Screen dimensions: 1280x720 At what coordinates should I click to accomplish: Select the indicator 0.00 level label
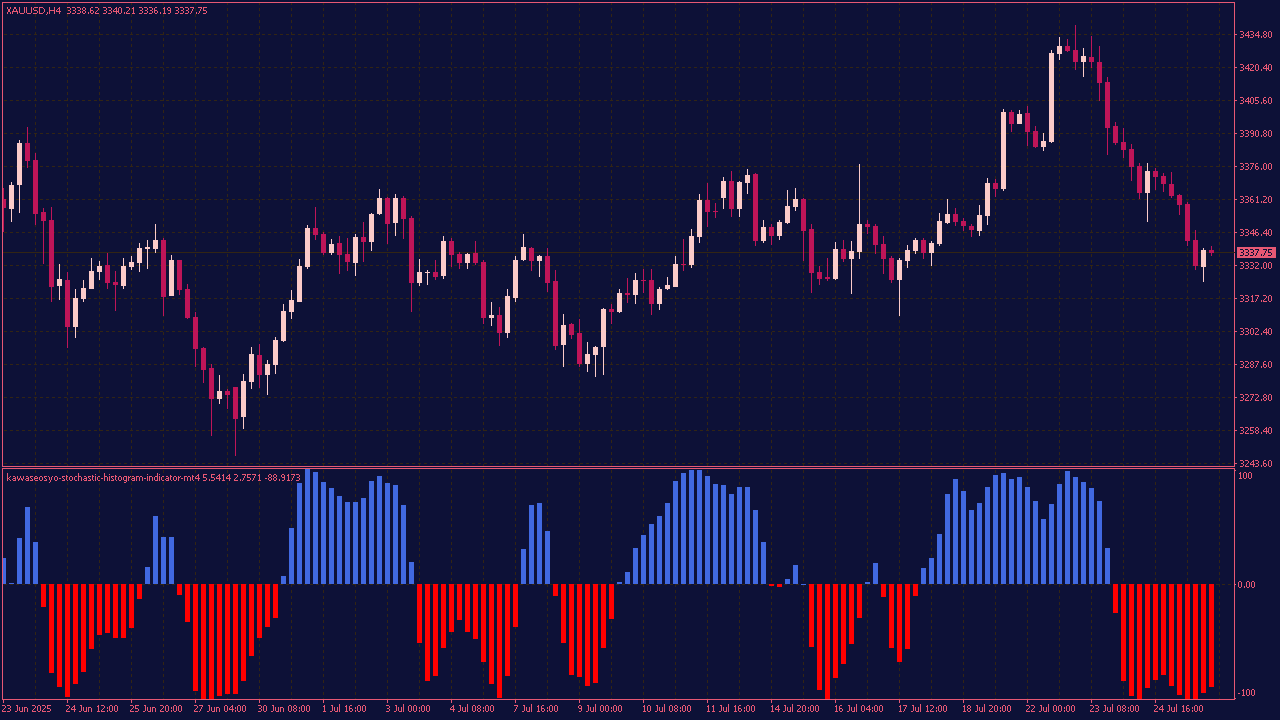[1247, 585]
